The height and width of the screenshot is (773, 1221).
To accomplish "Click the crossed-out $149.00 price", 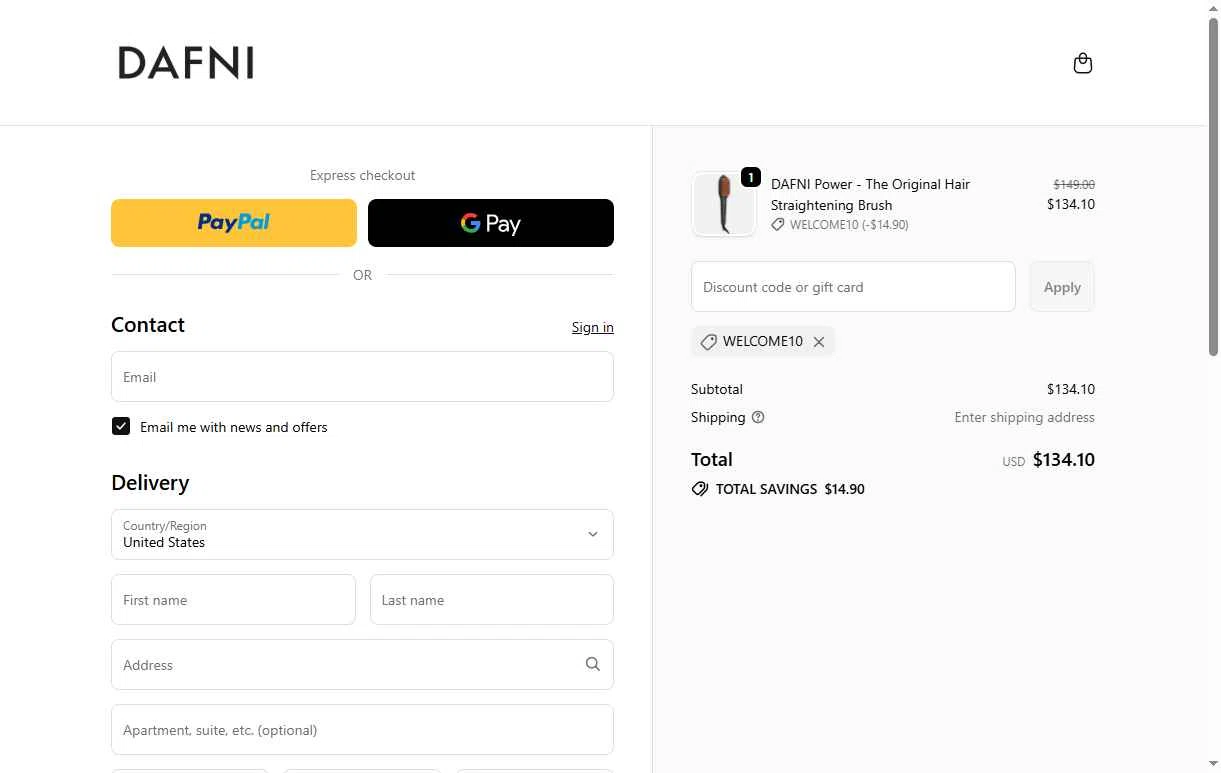I will tap(1074, 185).
